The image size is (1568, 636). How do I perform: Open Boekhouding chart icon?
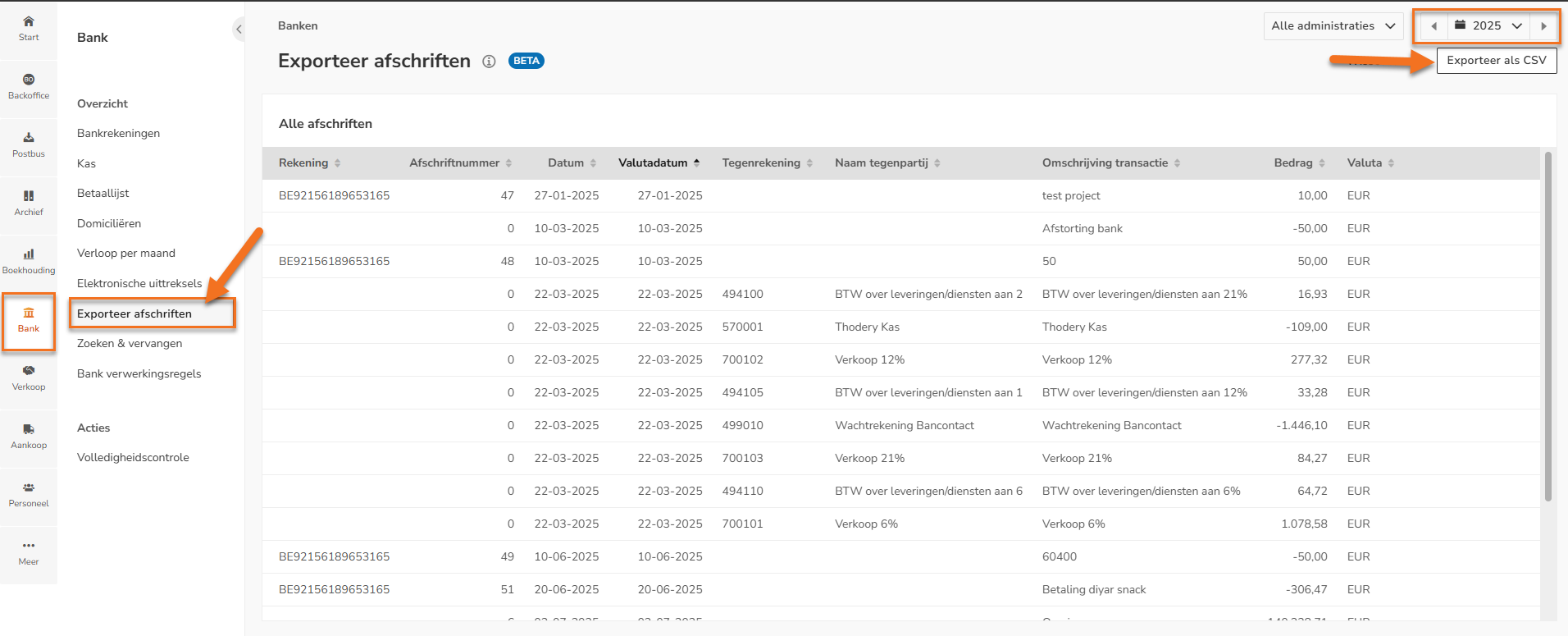pos(29,254)
